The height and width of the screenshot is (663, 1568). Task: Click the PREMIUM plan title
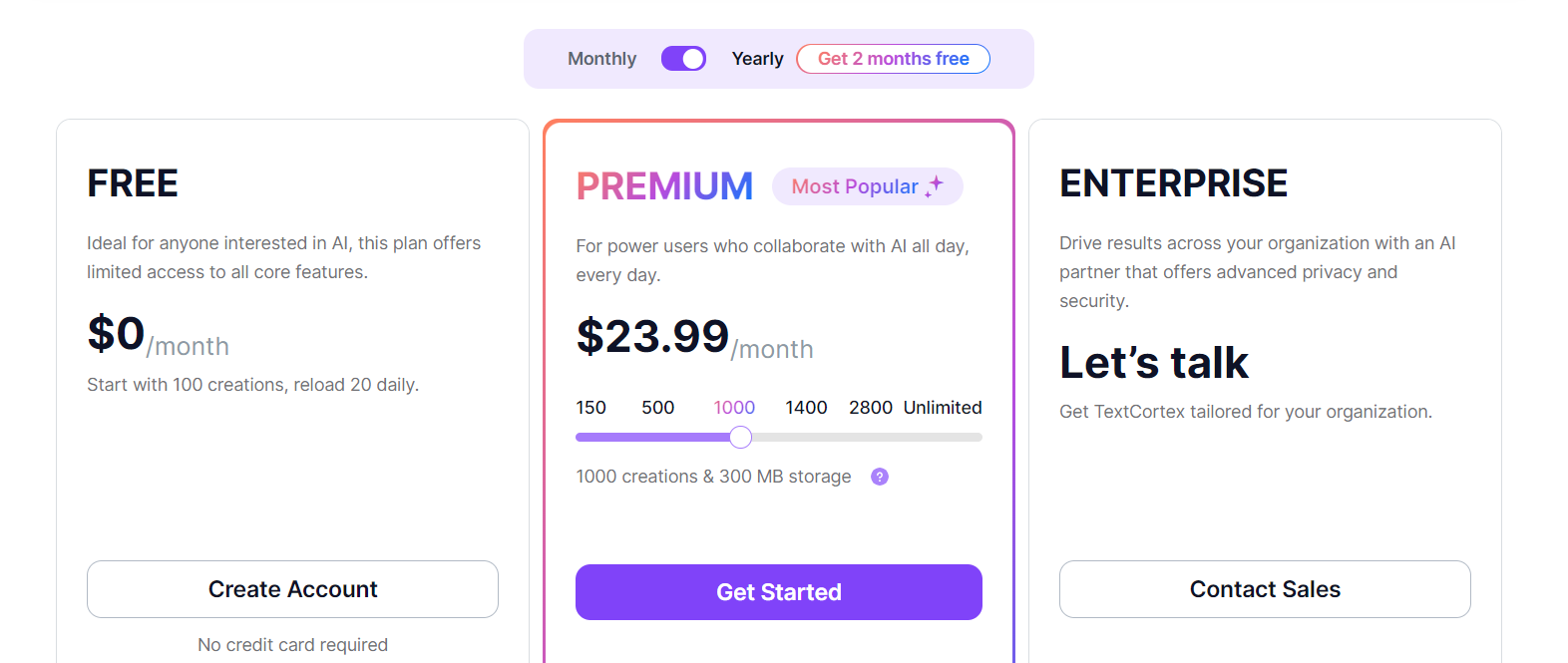pos(664,185)
